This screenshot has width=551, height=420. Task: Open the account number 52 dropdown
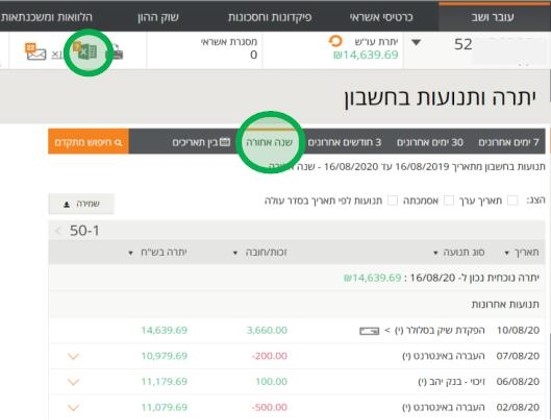(x=416, y=43)
